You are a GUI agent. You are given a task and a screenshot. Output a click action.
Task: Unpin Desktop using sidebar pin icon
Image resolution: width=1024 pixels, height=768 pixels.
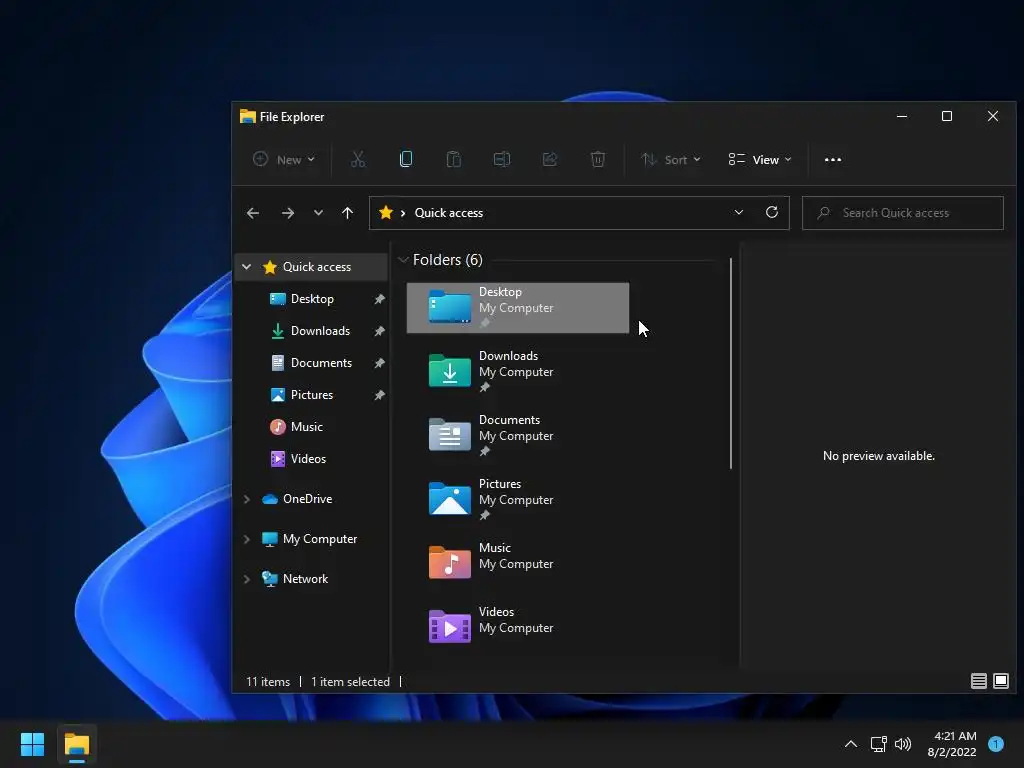coord(379,299)
